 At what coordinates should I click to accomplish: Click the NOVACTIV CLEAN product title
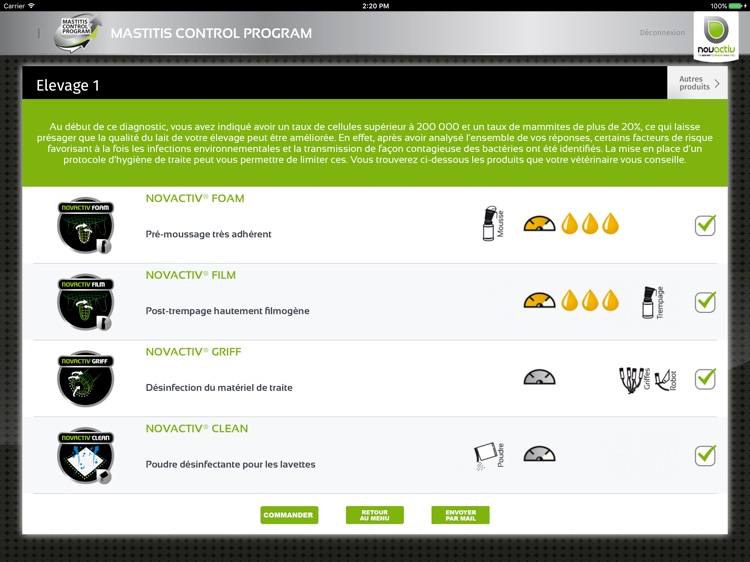197,429
